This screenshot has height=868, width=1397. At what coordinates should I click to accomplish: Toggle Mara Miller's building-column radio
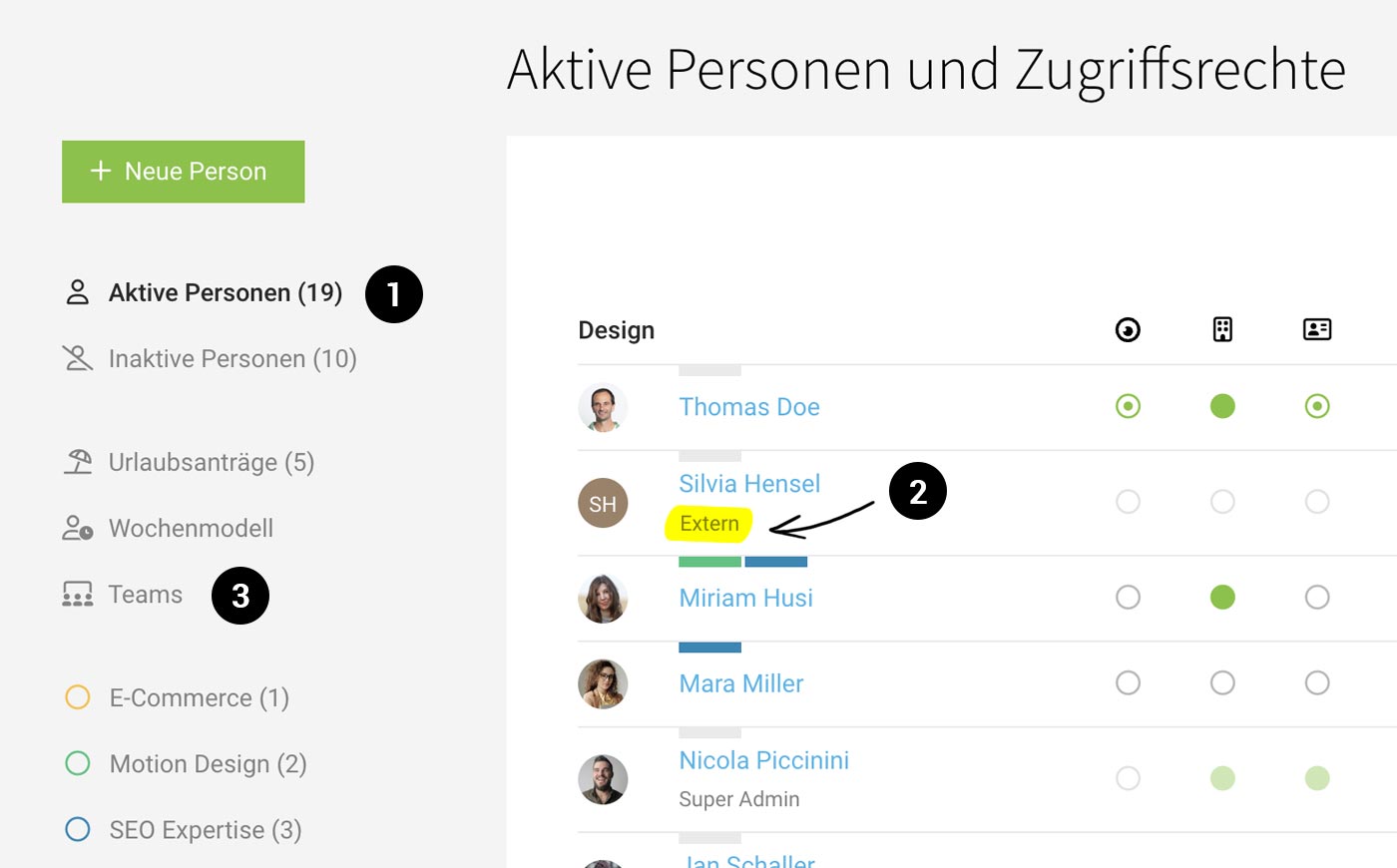point(1222,683)
